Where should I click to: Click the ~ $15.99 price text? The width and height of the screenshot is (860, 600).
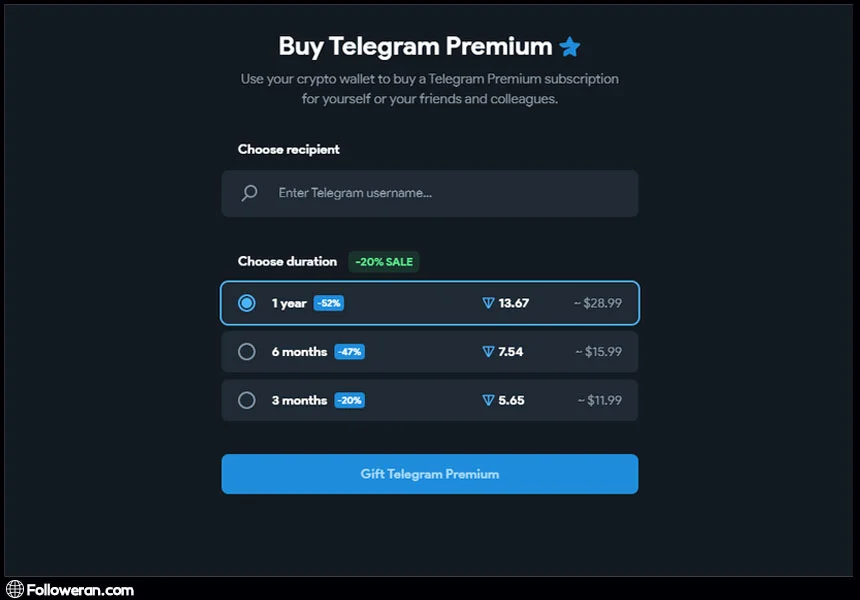(x=598, y=352)
